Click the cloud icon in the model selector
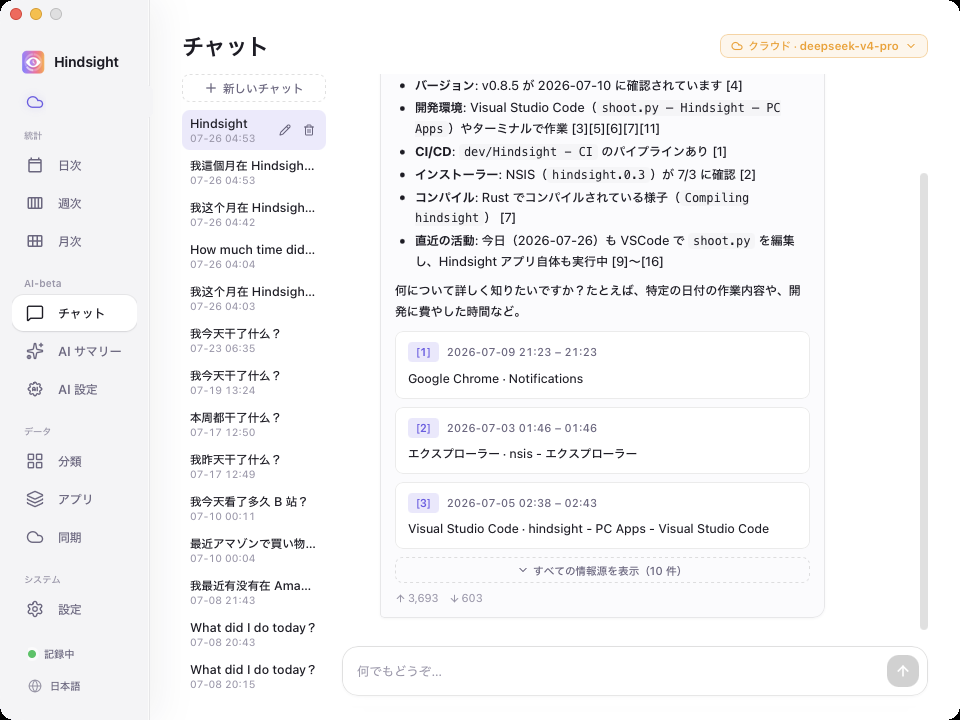The width and height of the screenshot is (960, 720). (737, 46)
